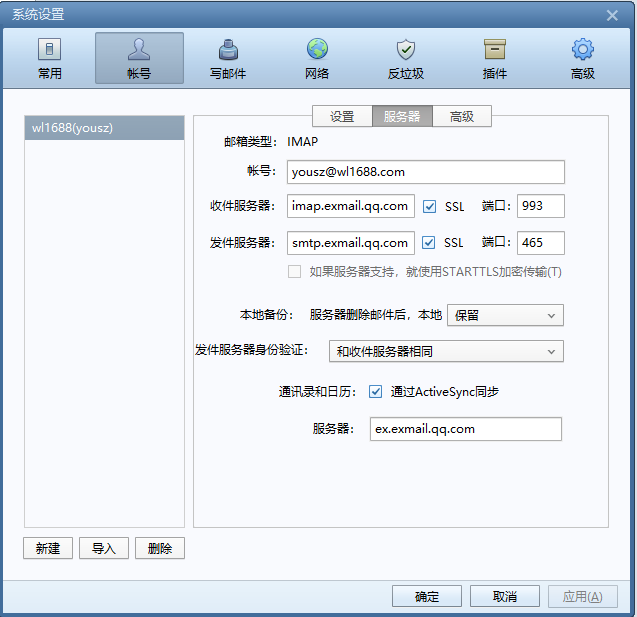Click the 帐号 email input field
637x617 pixels.
tap(426, 172)
